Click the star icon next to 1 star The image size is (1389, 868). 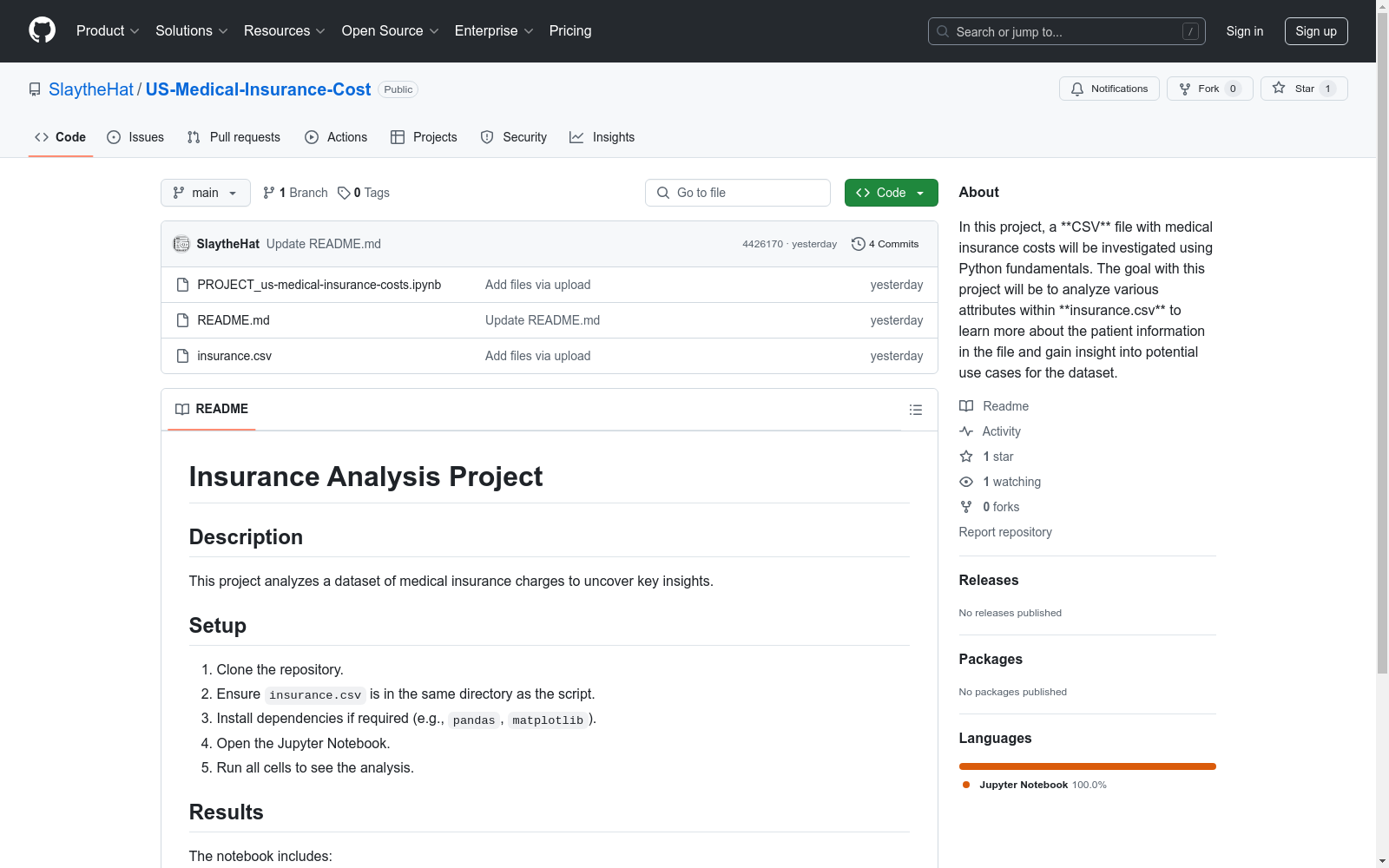pos(966,457)
